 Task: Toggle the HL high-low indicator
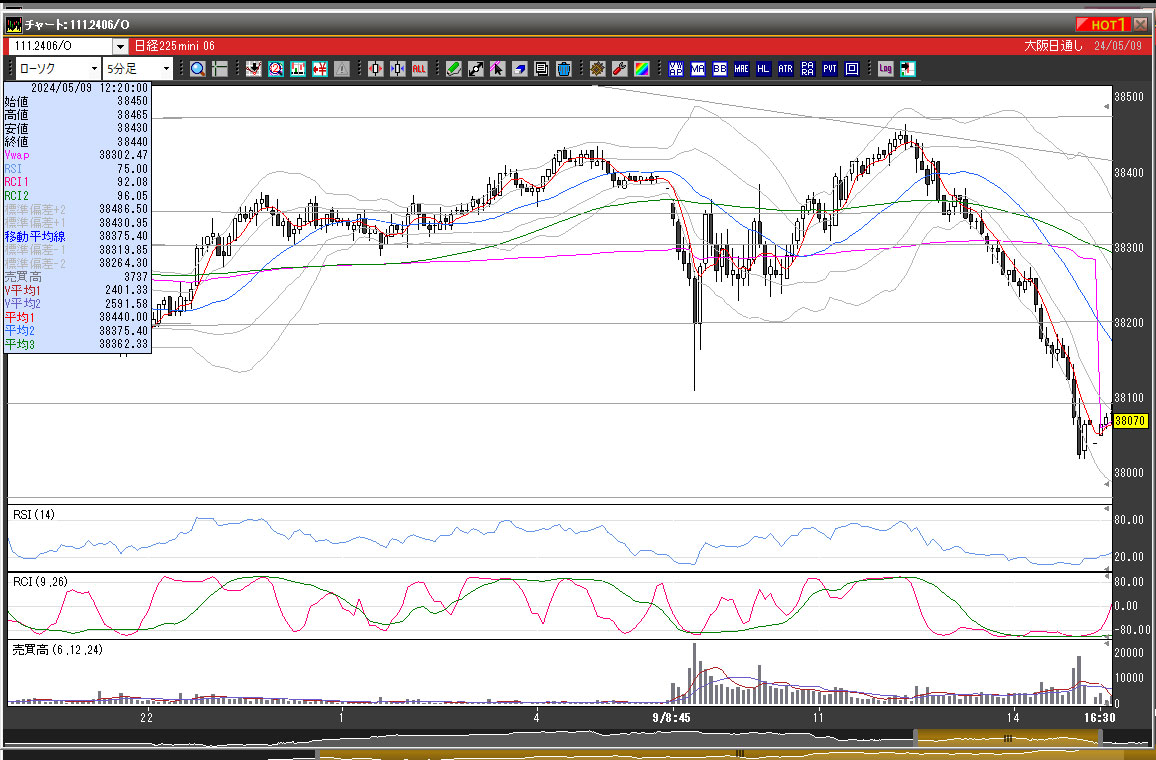(764, 69)
